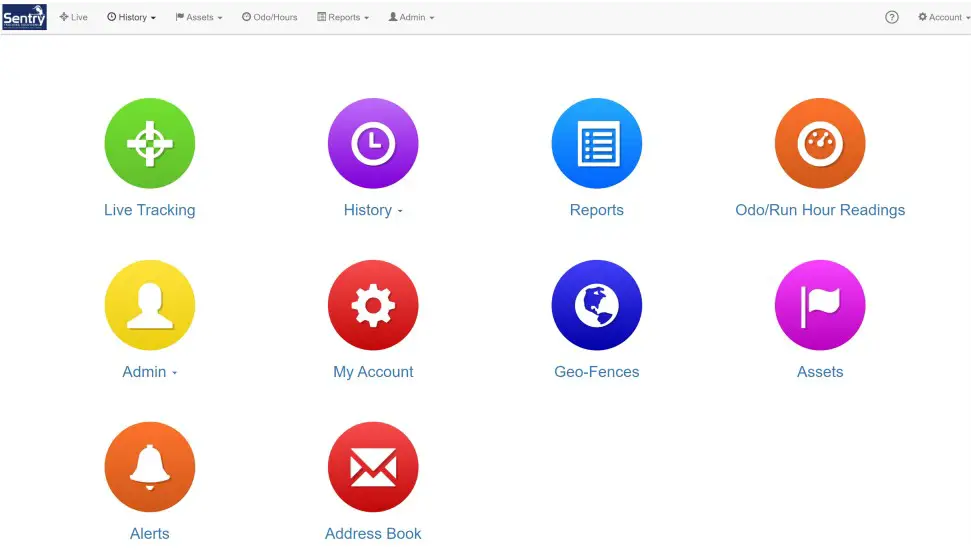Open the Alerts text link
This screenshot has width=971, height=560.
[x=150, y=533]
